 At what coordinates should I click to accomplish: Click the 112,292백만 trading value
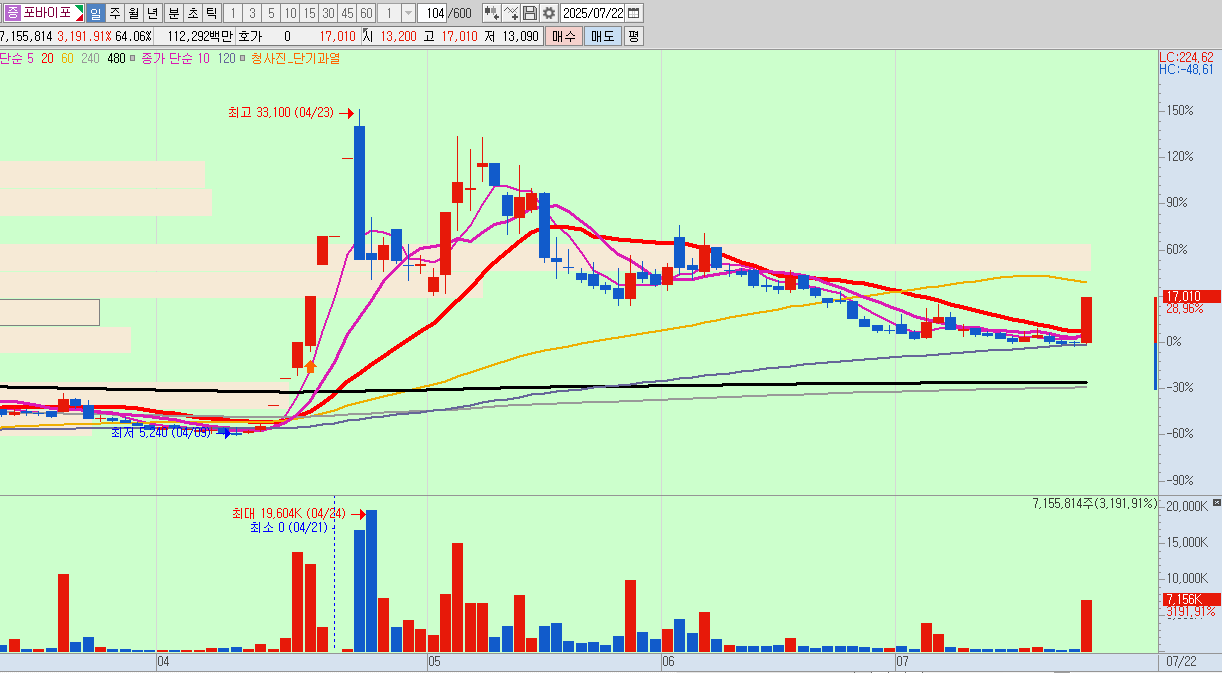198,36
